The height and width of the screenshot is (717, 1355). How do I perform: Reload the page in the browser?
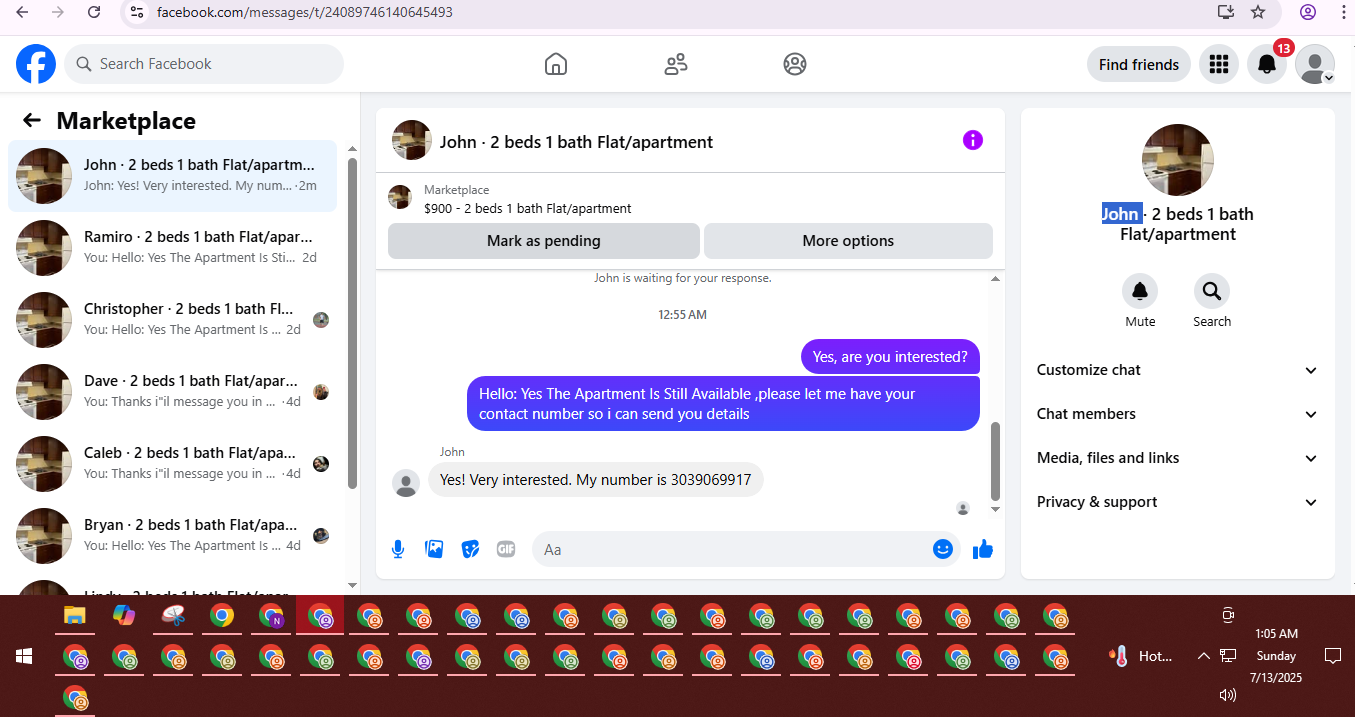[x=94, y=12]
